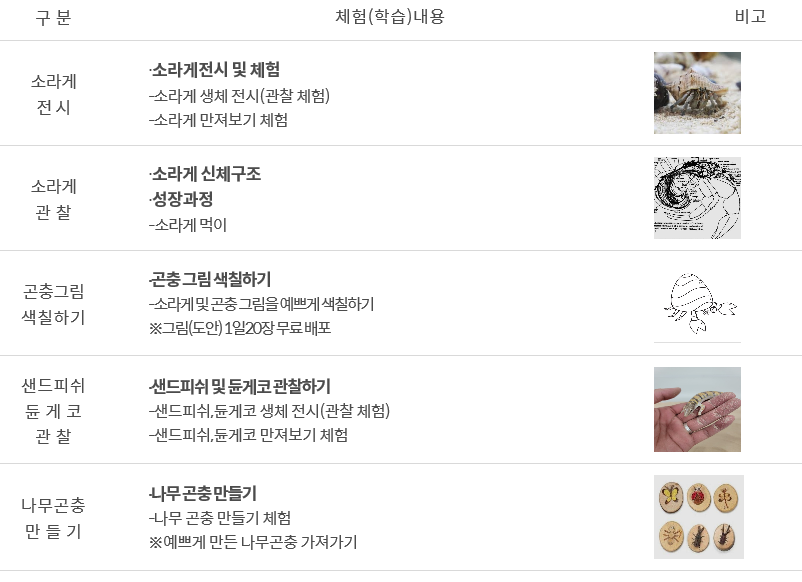Click the 소라게 신체구조 heading text
This screenshot has height=582, width=802.
coord(206,174)
